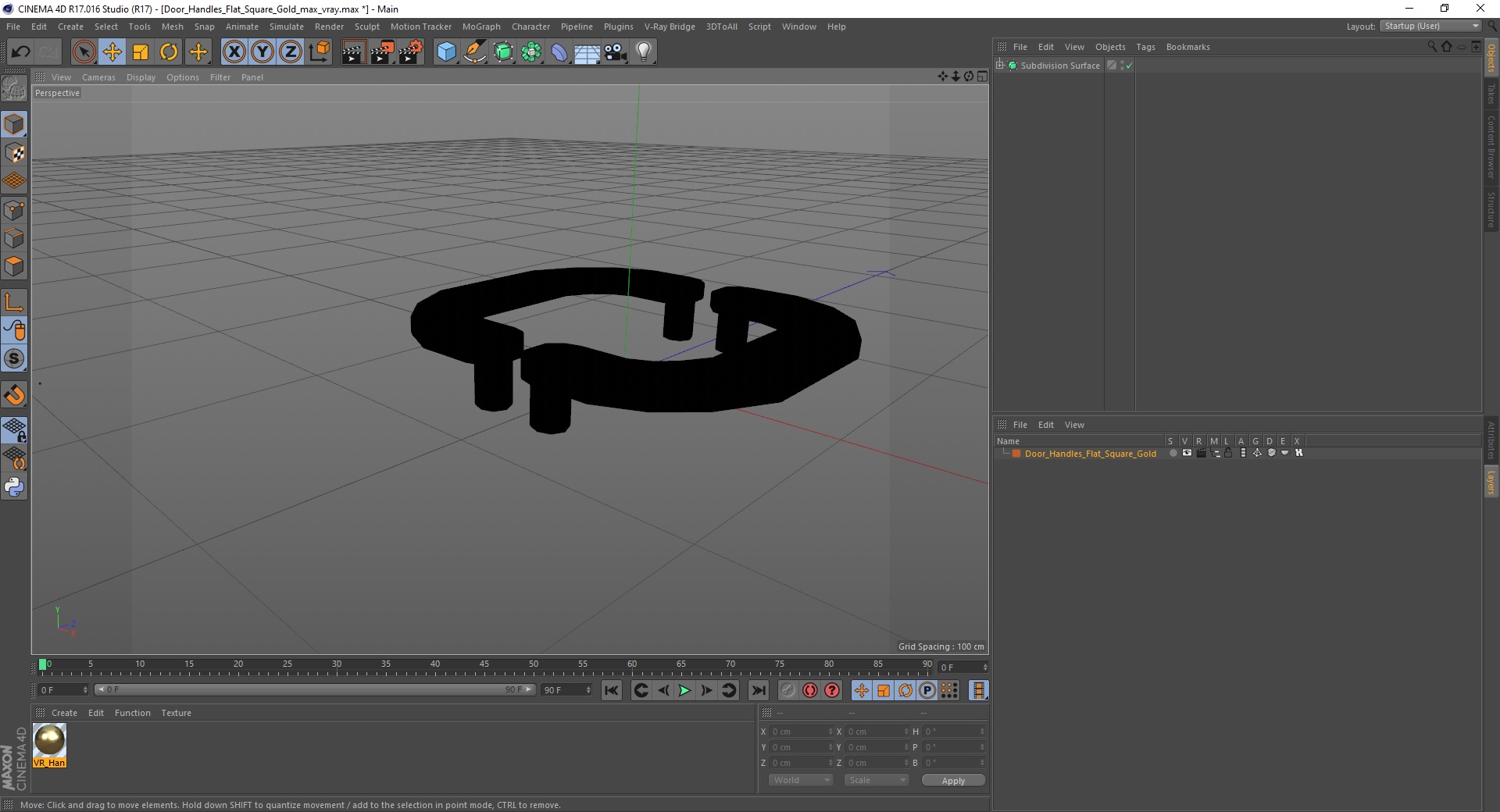The image size is (1500, 812).
Task: Click the preview range slider bar
Action: pyautogui.click(x=314, y=689)
